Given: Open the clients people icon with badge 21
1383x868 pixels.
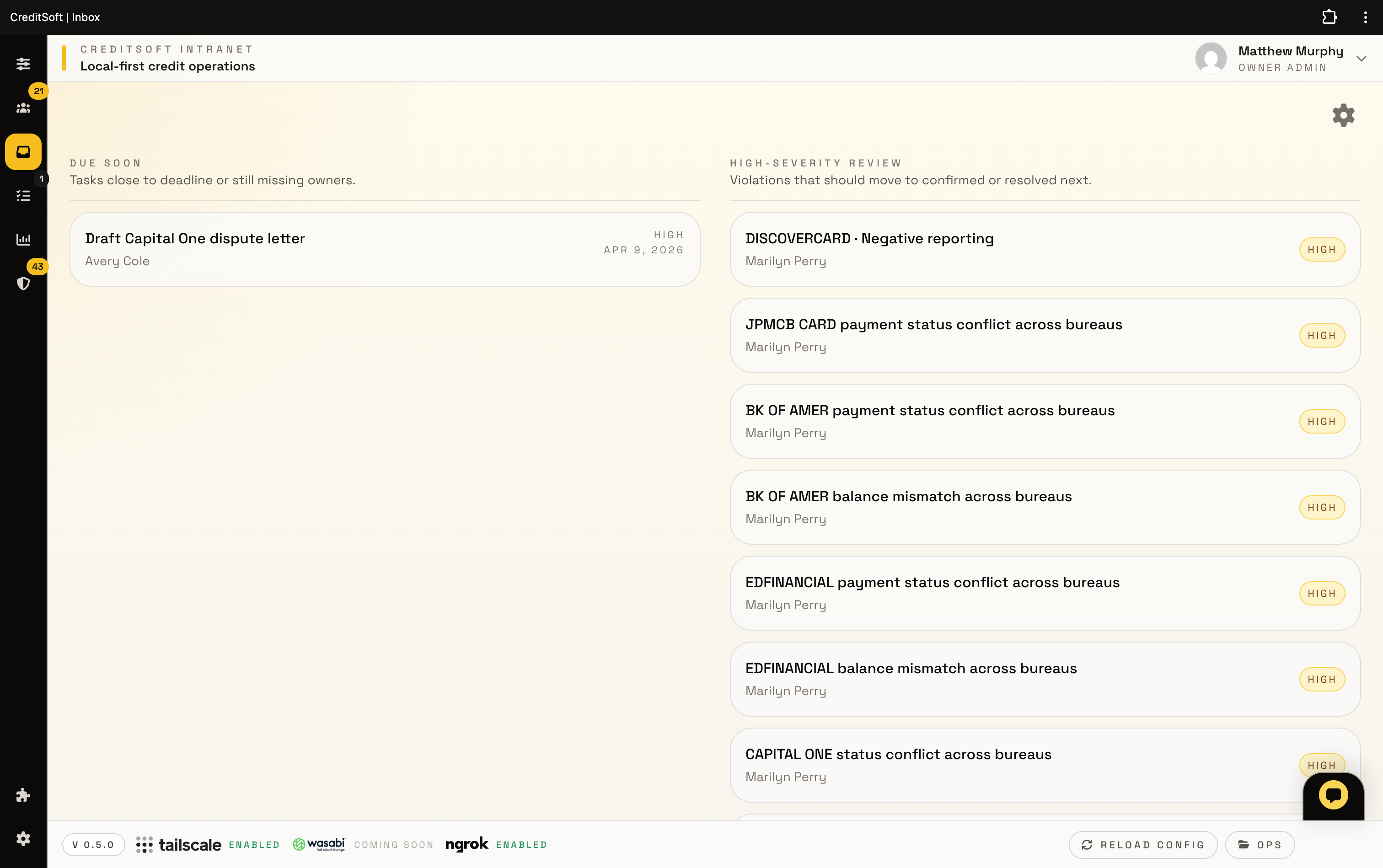Looking at the screenshot, I should (23, 108).
